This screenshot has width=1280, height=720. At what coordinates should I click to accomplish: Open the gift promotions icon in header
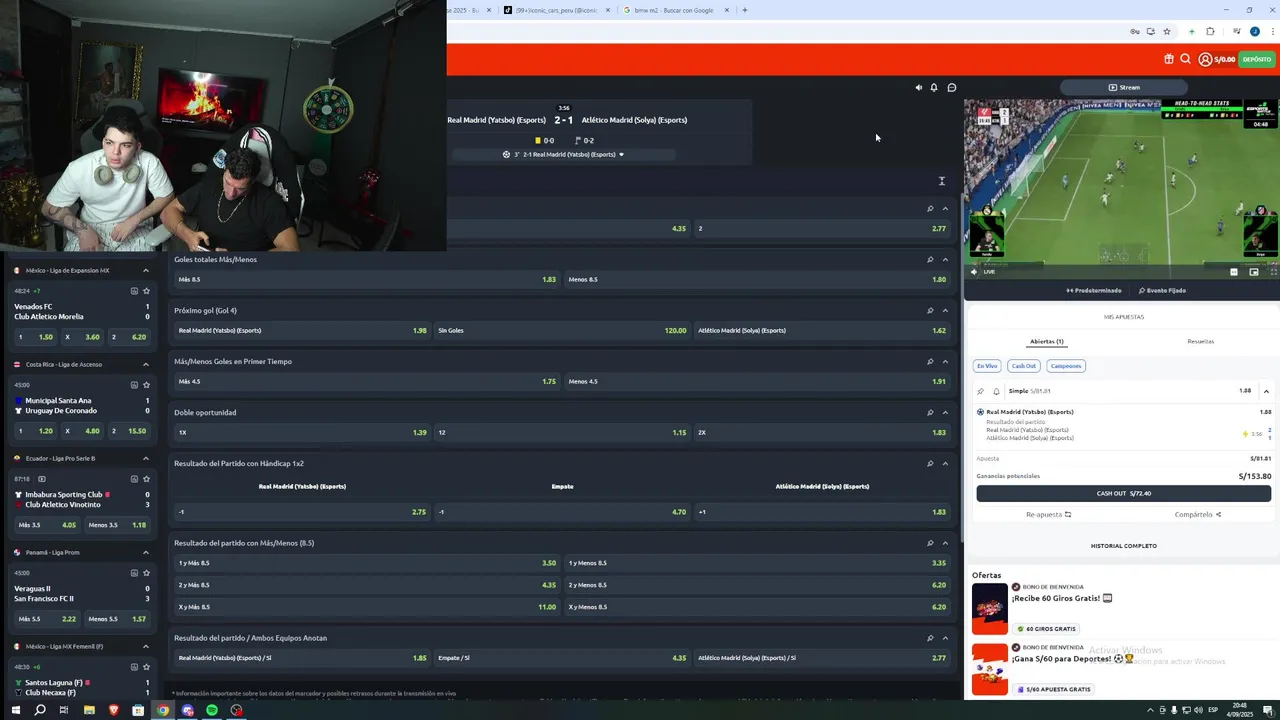tap(1169, 59)
